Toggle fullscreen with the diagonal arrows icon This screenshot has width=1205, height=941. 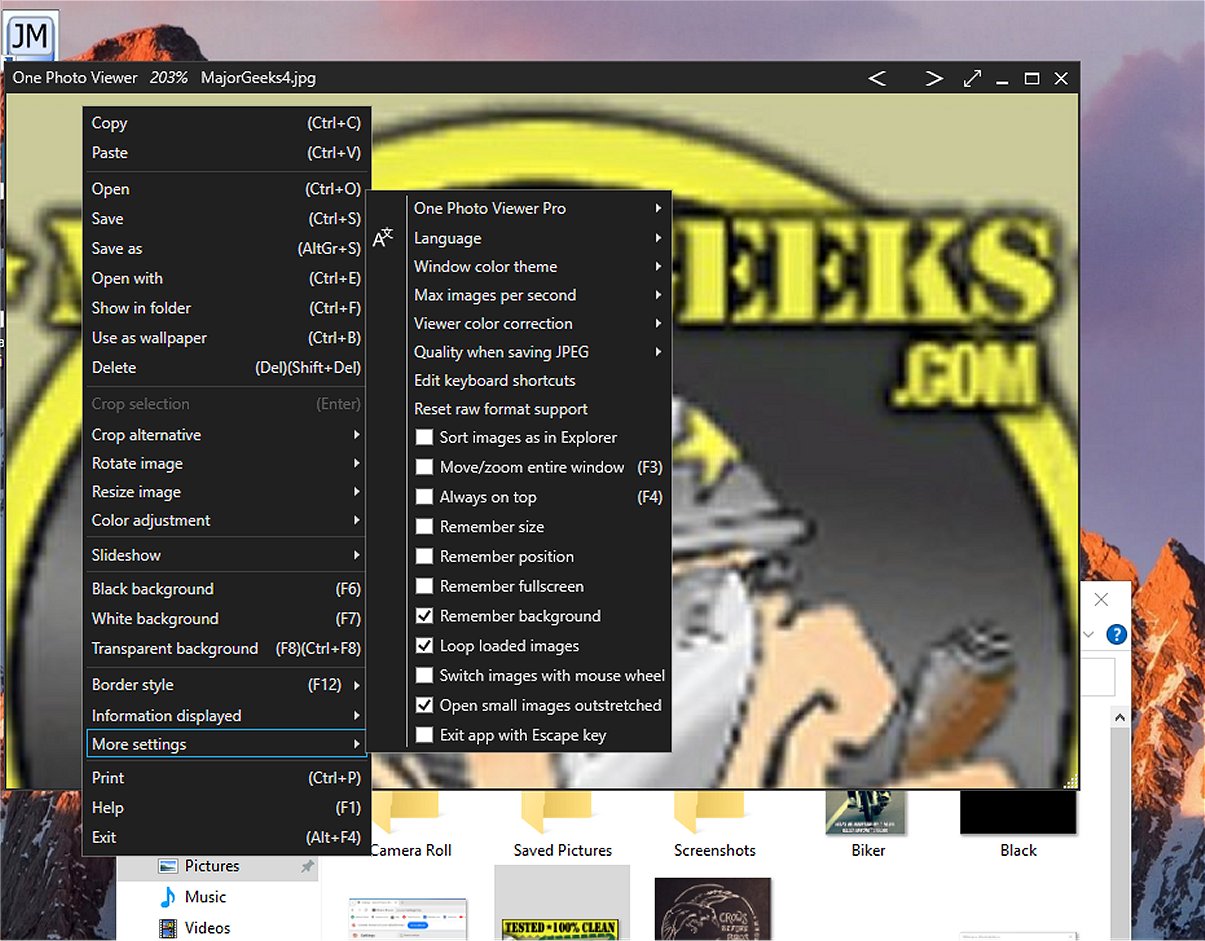tap(972, 78)
